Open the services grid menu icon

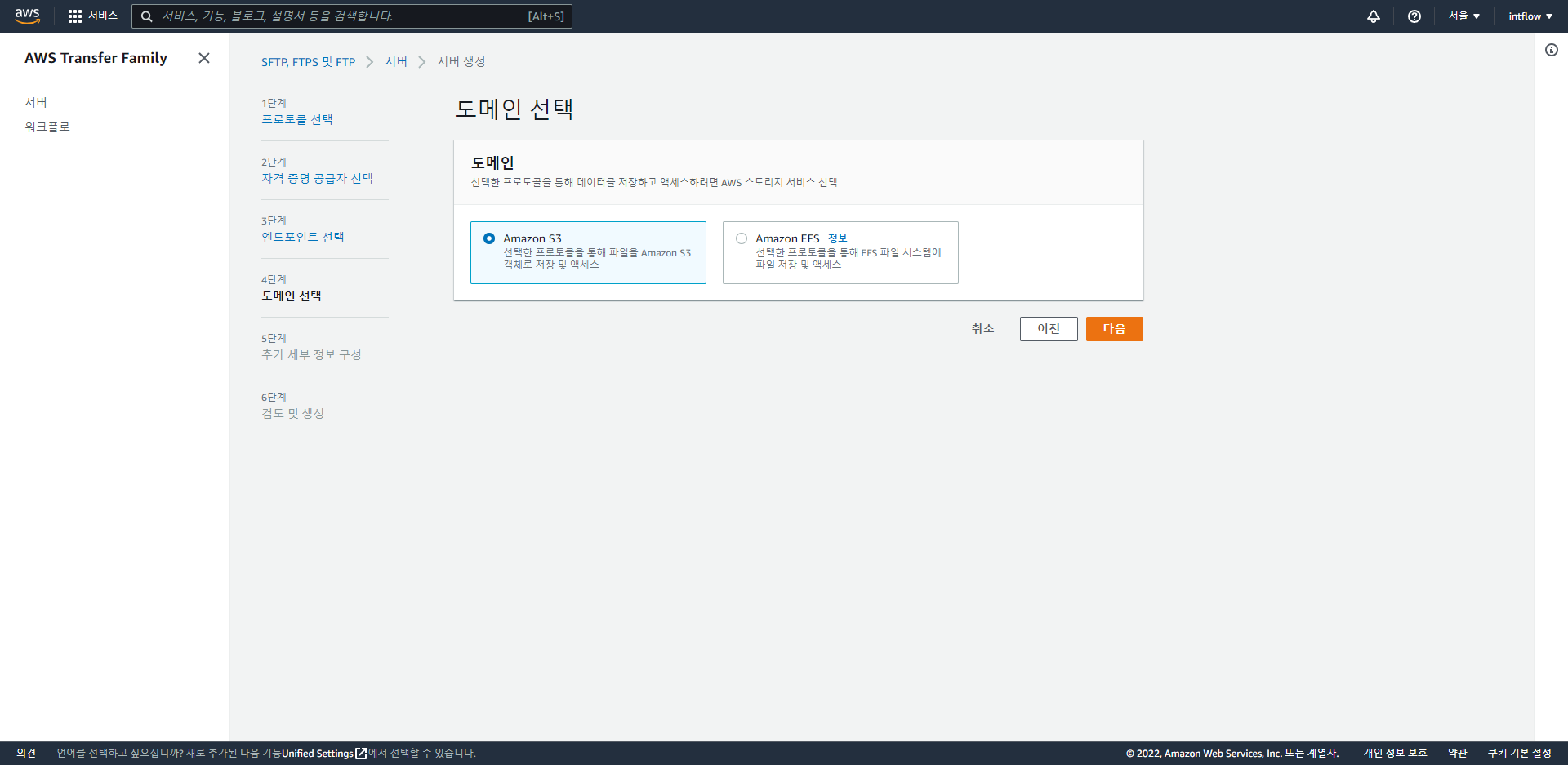click(75, 16)
